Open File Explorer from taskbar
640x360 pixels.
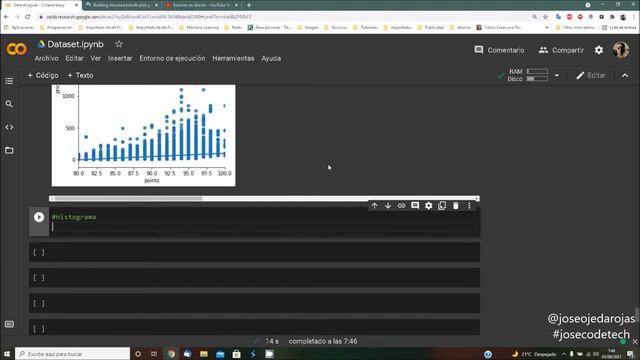point(204,354)
